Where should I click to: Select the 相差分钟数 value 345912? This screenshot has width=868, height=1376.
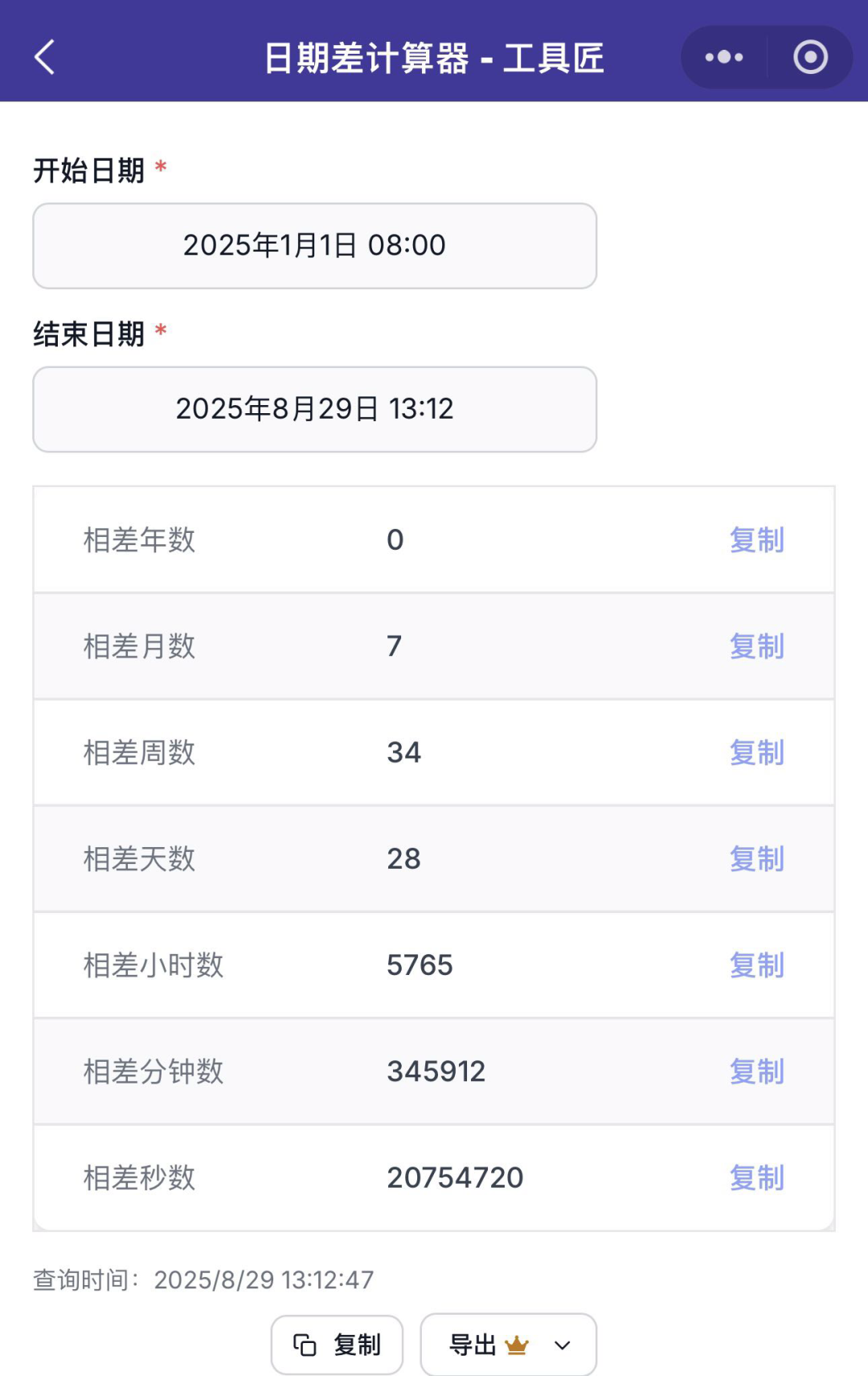tap(436, 1071)
